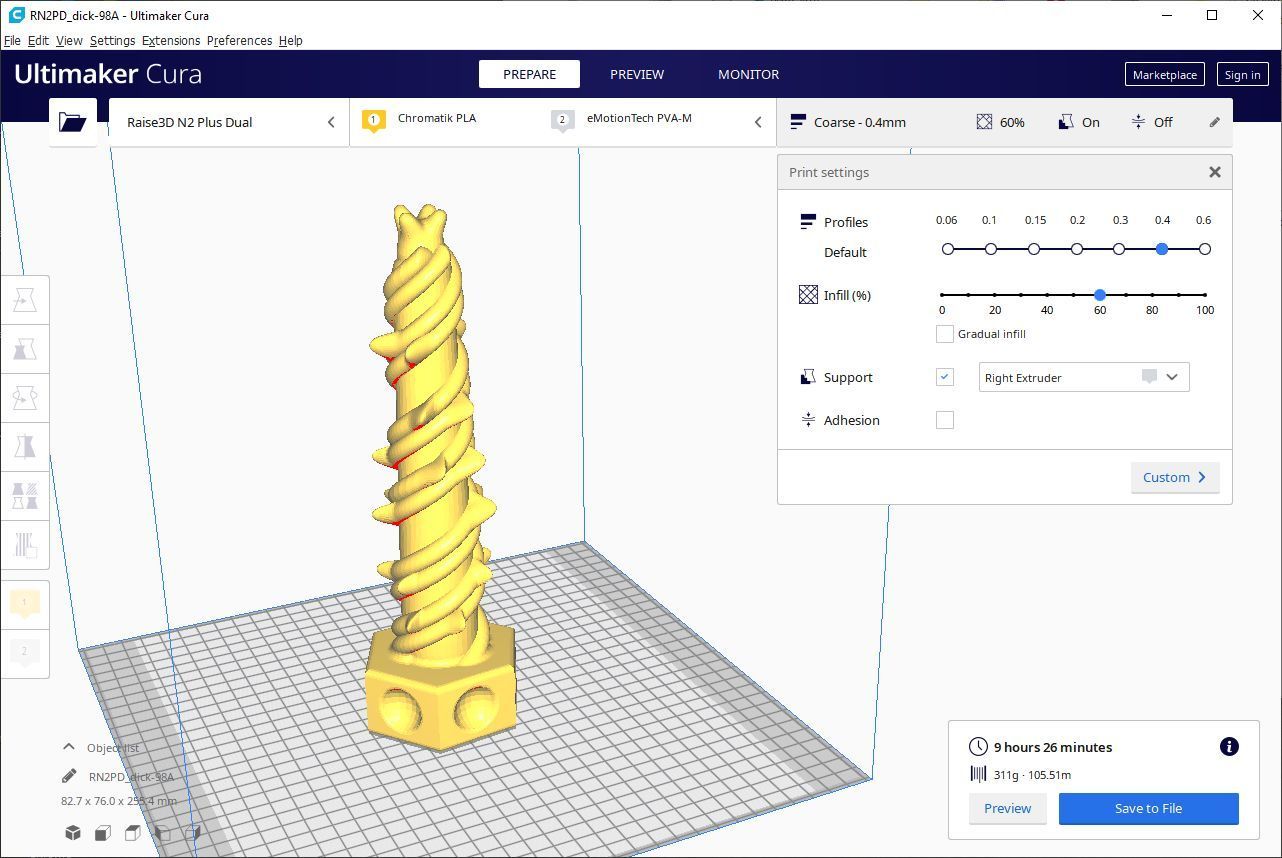Select the Mirror tool in left toolbar
Viewport: 1282px width, 858px height.
click(25, 446)
